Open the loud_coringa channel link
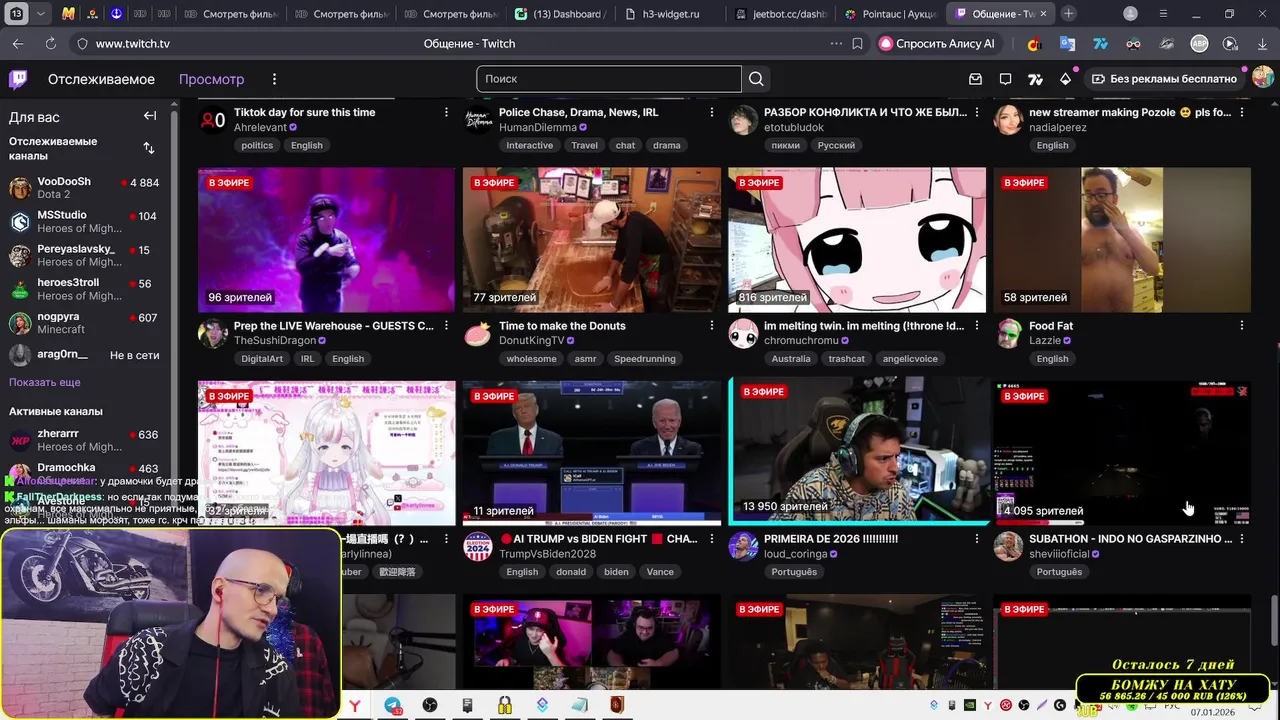Image resolution: width=1280 pixels, height=720 pixels. (795, 554)
